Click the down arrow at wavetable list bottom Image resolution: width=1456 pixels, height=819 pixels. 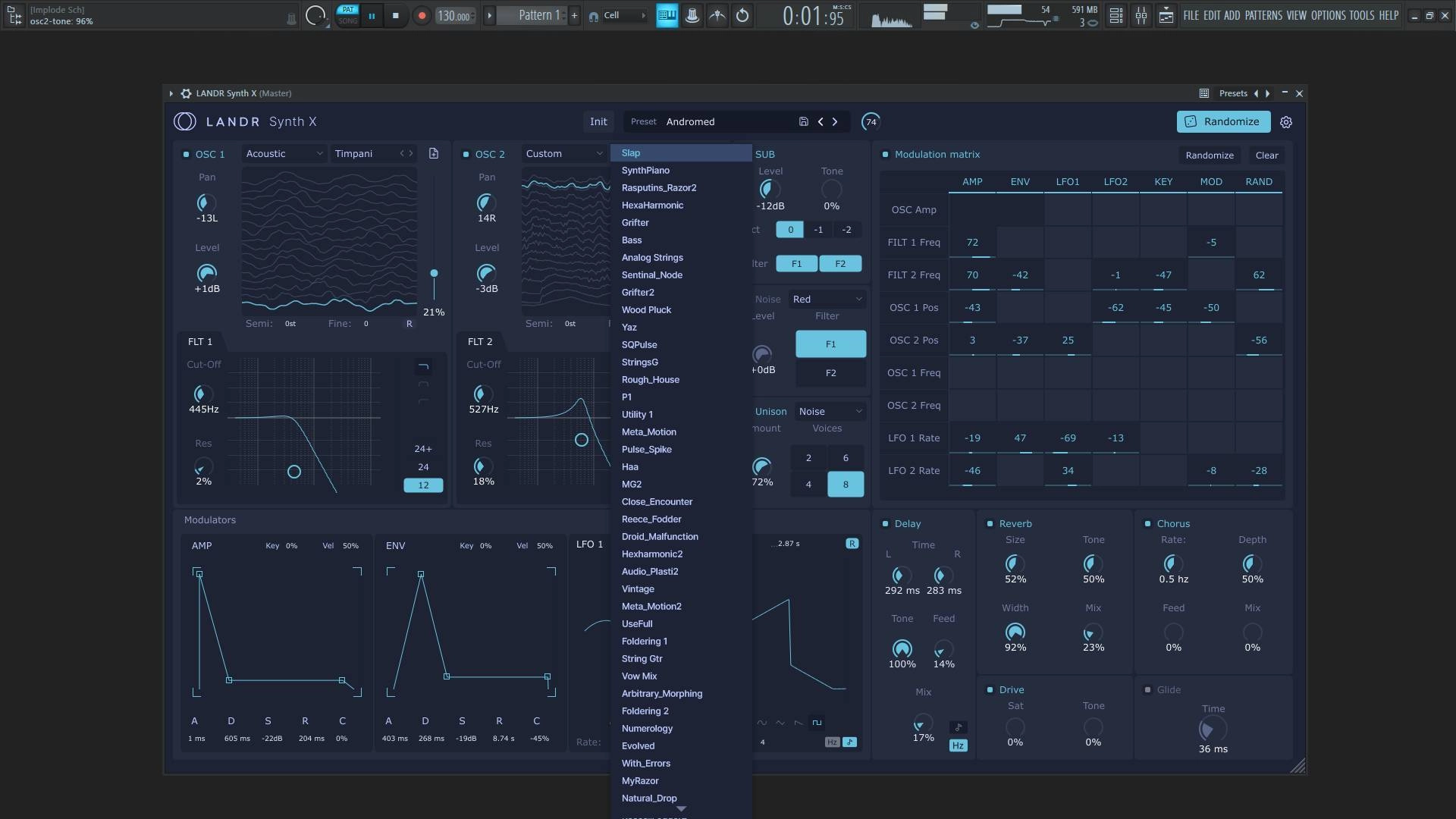pyautogui.click(x=681, y=809)
